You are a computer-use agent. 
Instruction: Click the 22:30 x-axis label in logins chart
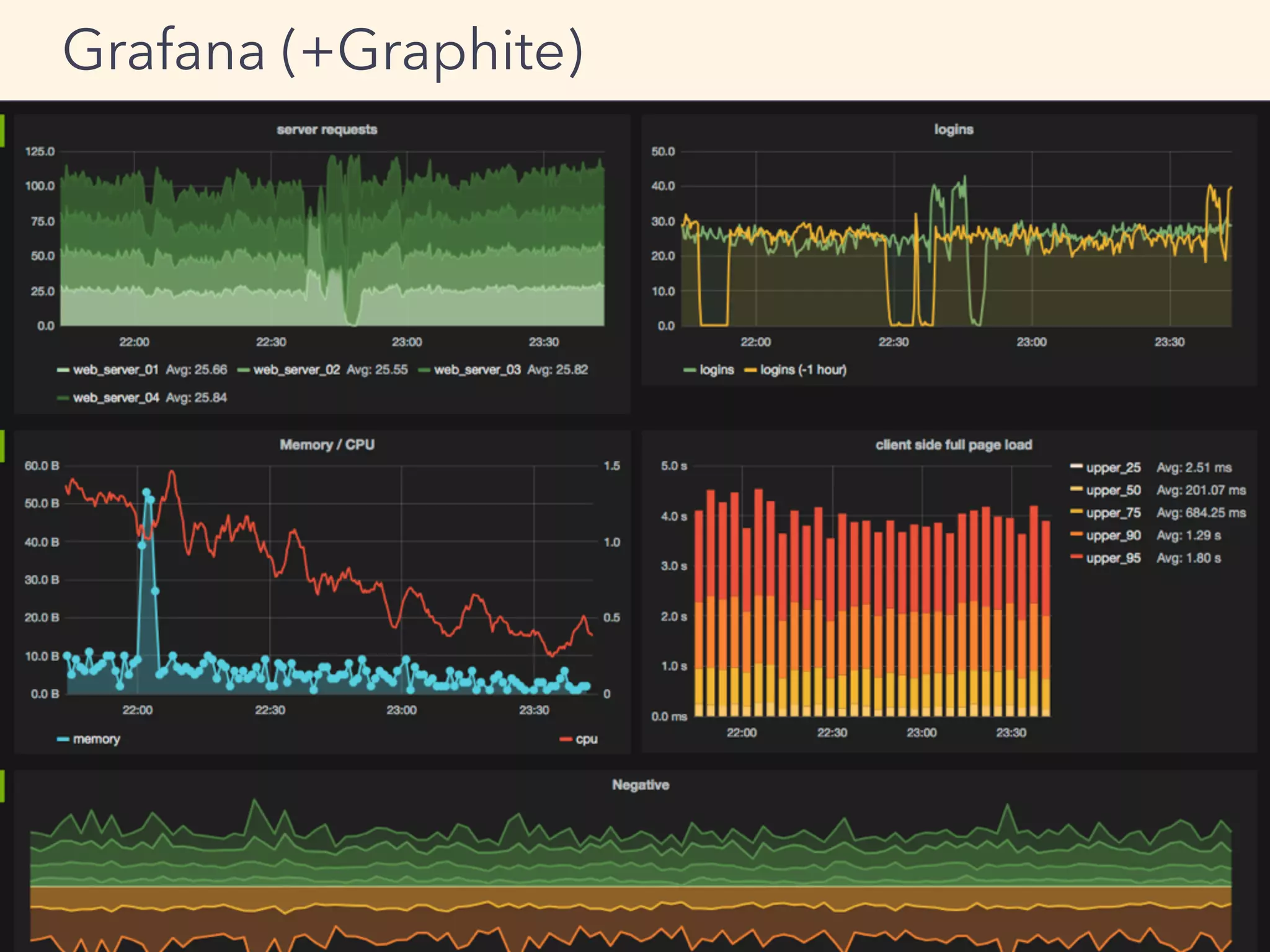[894, 342]
